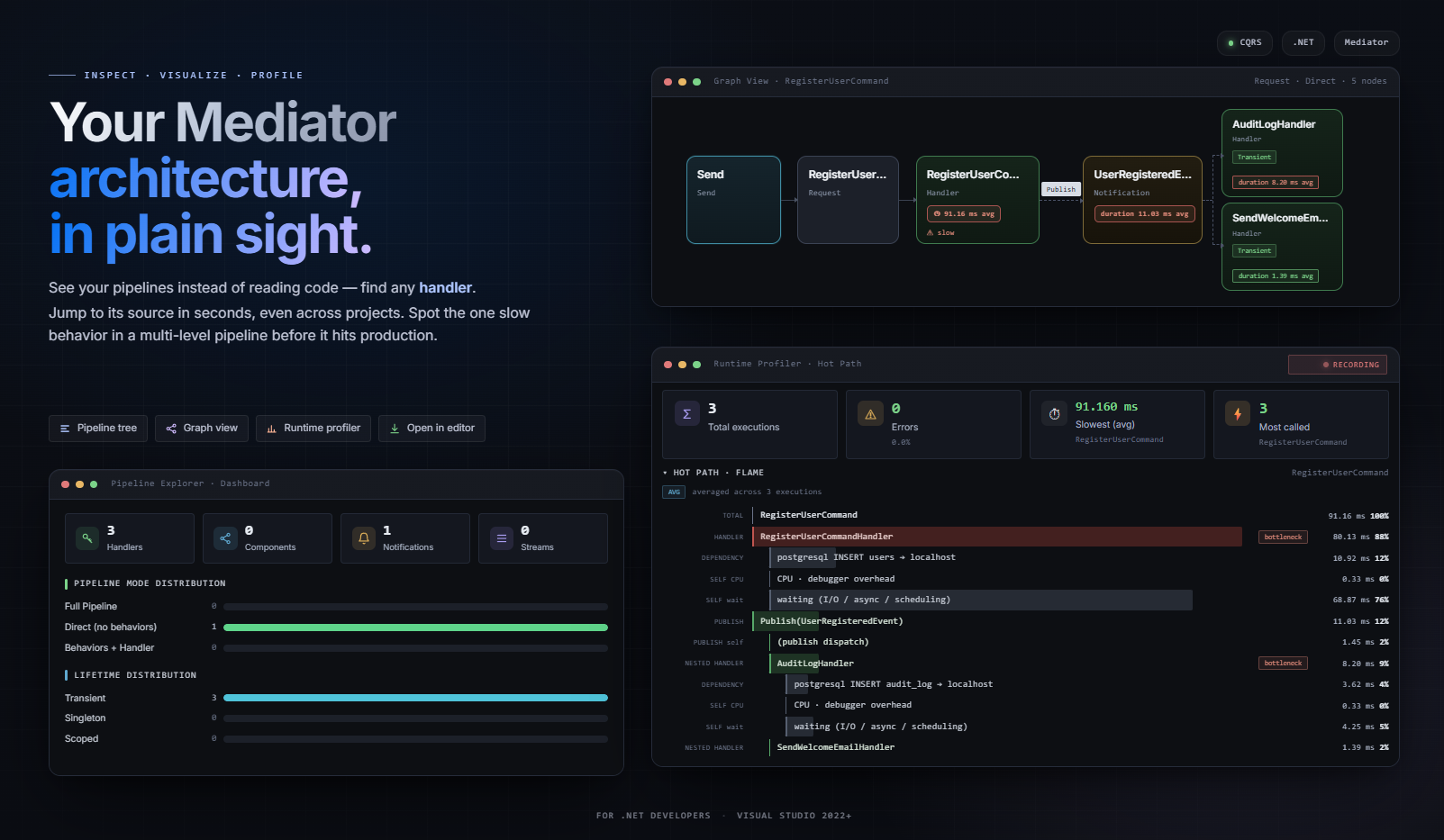Select postgresql INSERT audit_log row
This screenshot has height=840, width=1444.
(1025, 684)
